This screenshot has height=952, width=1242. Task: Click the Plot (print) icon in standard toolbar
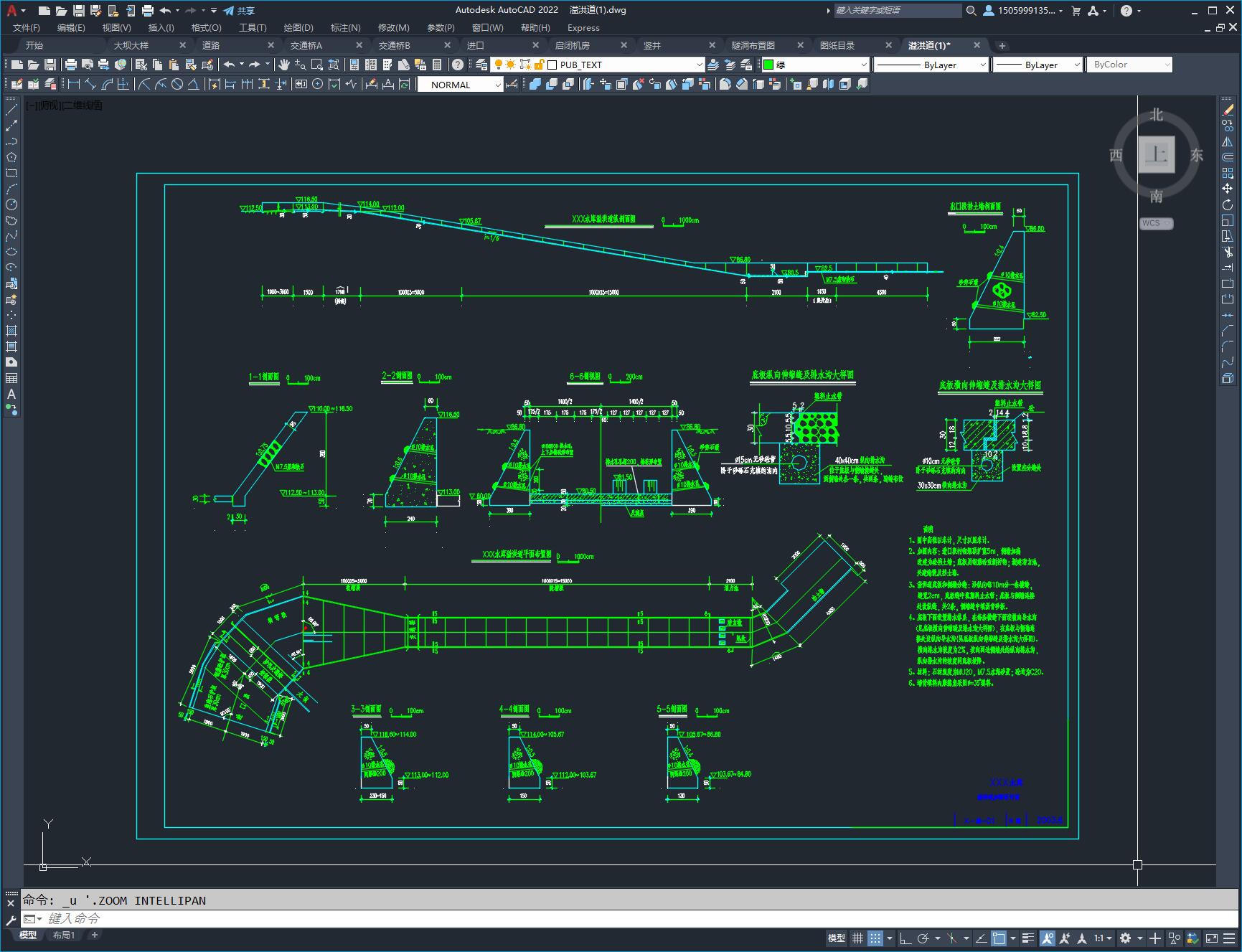point(71,65)
